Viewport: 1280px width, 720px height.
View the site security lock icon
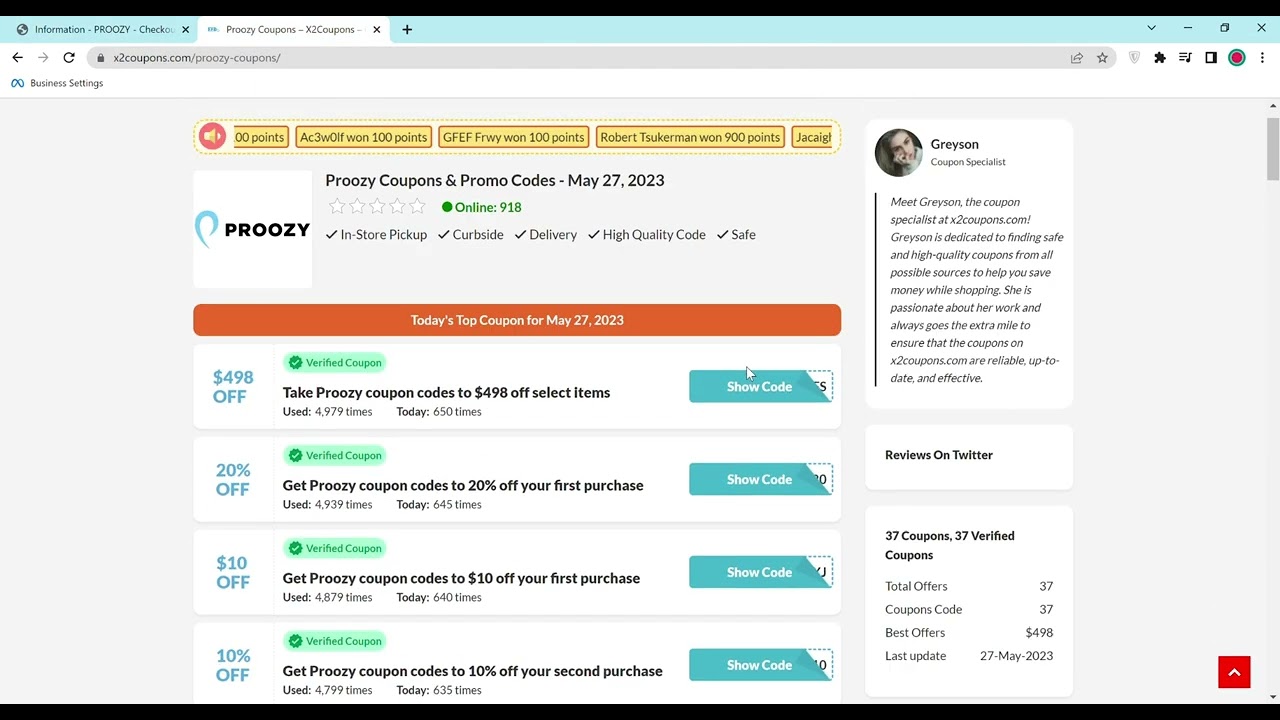pyautogui.click(x=101, y=58)
